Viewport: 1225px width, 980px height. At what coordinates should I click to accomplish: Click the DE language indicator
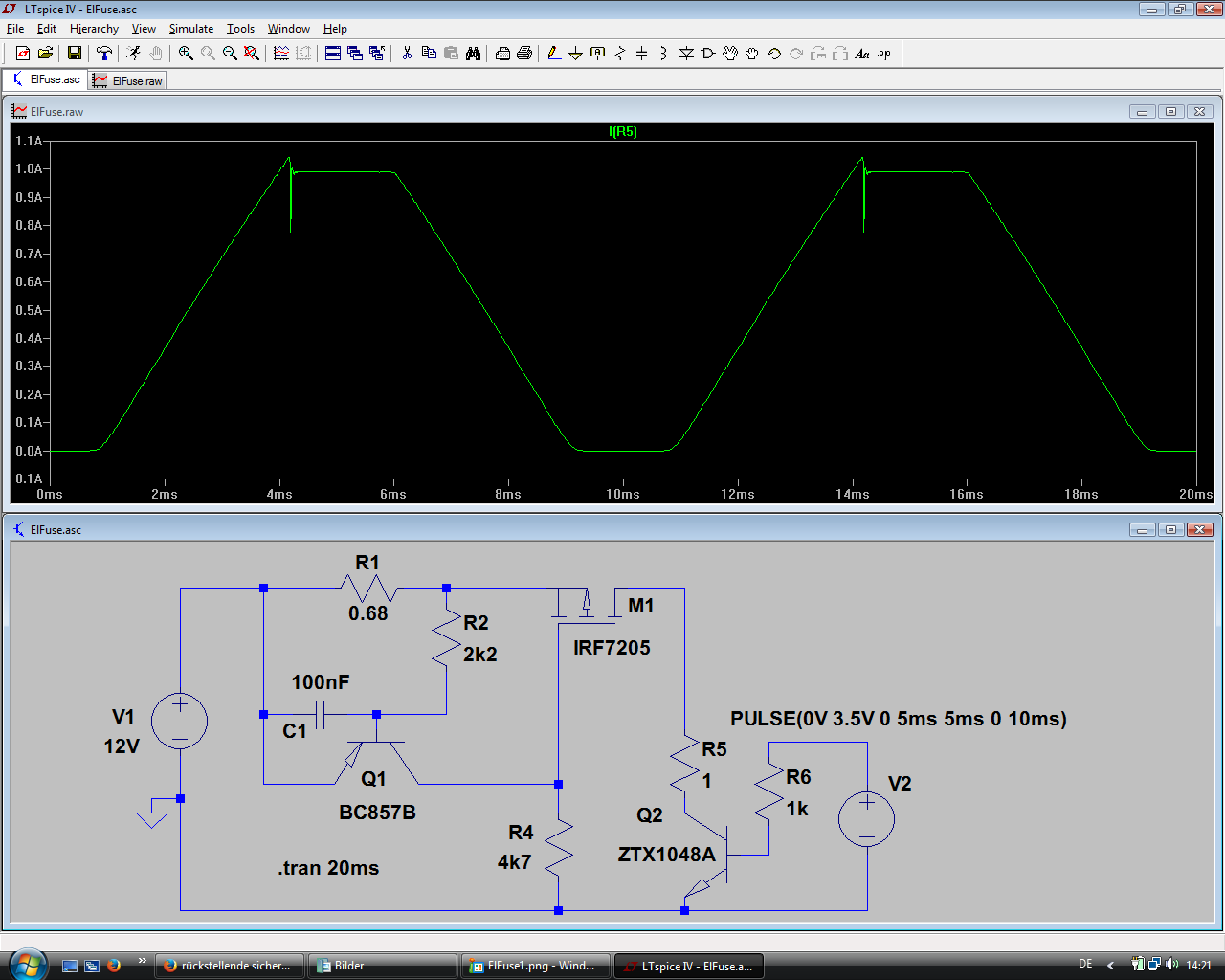click(1085, 965)
